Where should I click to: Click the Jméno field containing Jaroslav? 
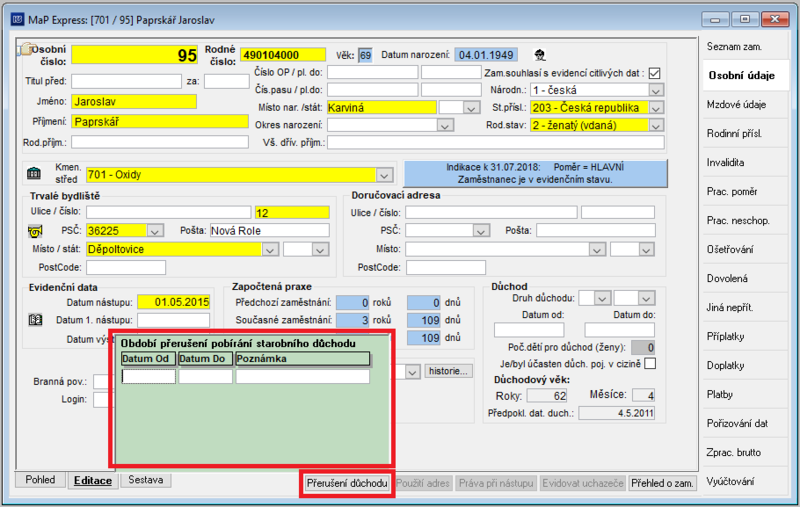coord(134,102)
